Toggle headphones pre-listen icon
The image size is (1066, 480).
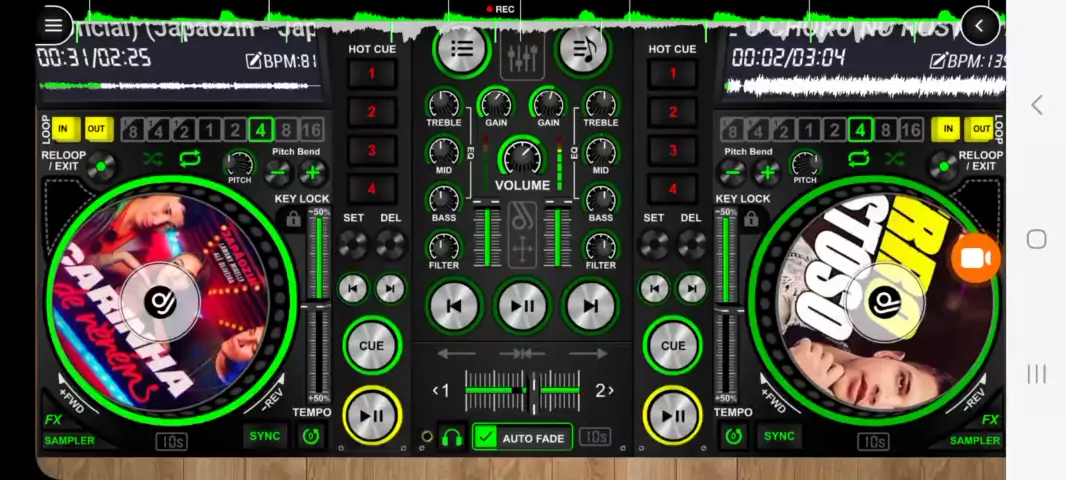coord(452,437)
